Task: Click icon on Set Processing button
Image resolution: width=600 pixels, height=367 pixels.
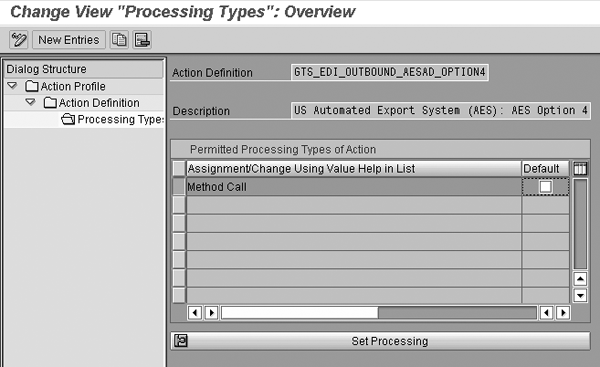Action: 181,341
